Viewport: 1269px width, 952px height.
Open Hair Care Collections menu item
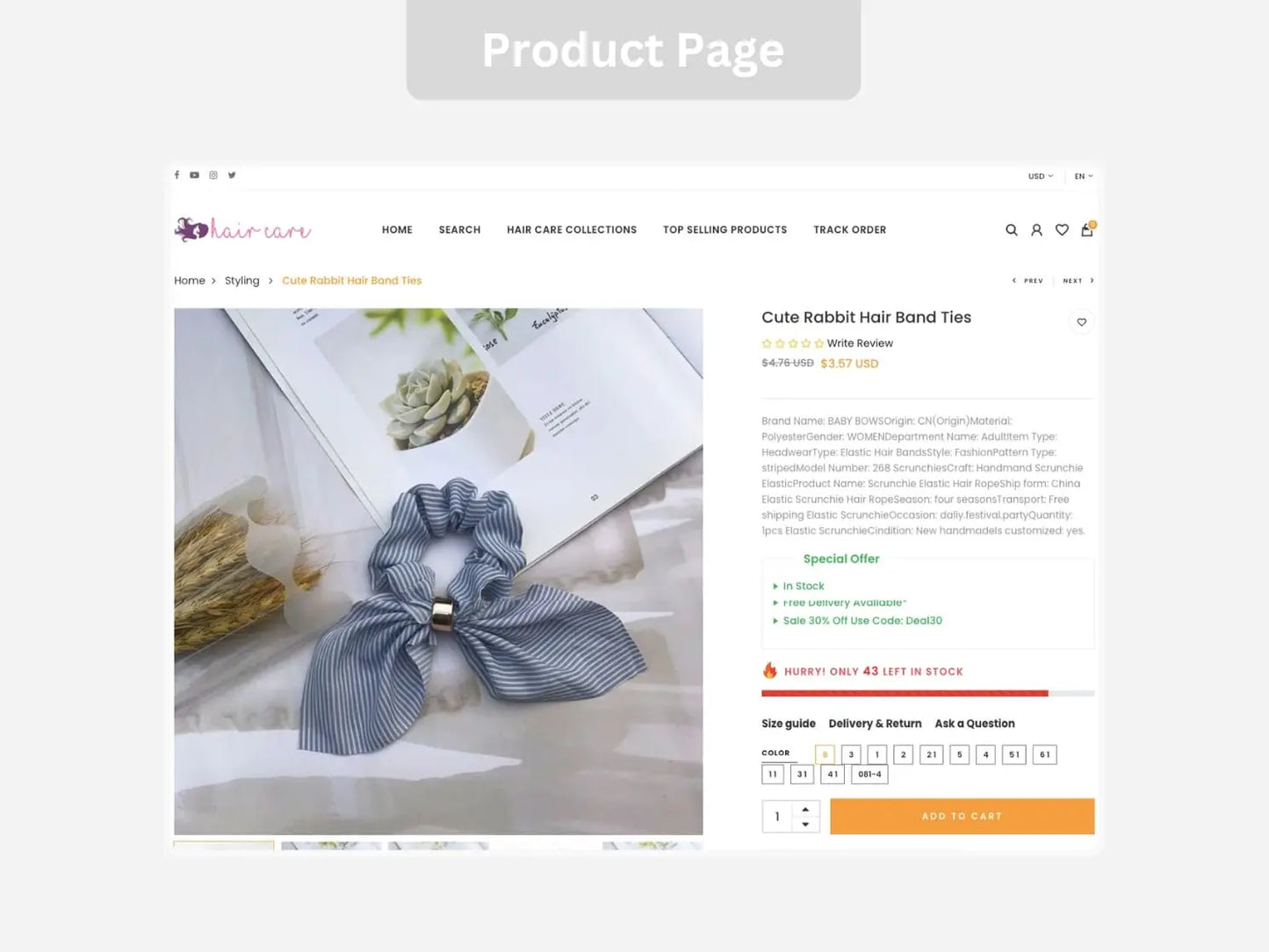(572, 230)
